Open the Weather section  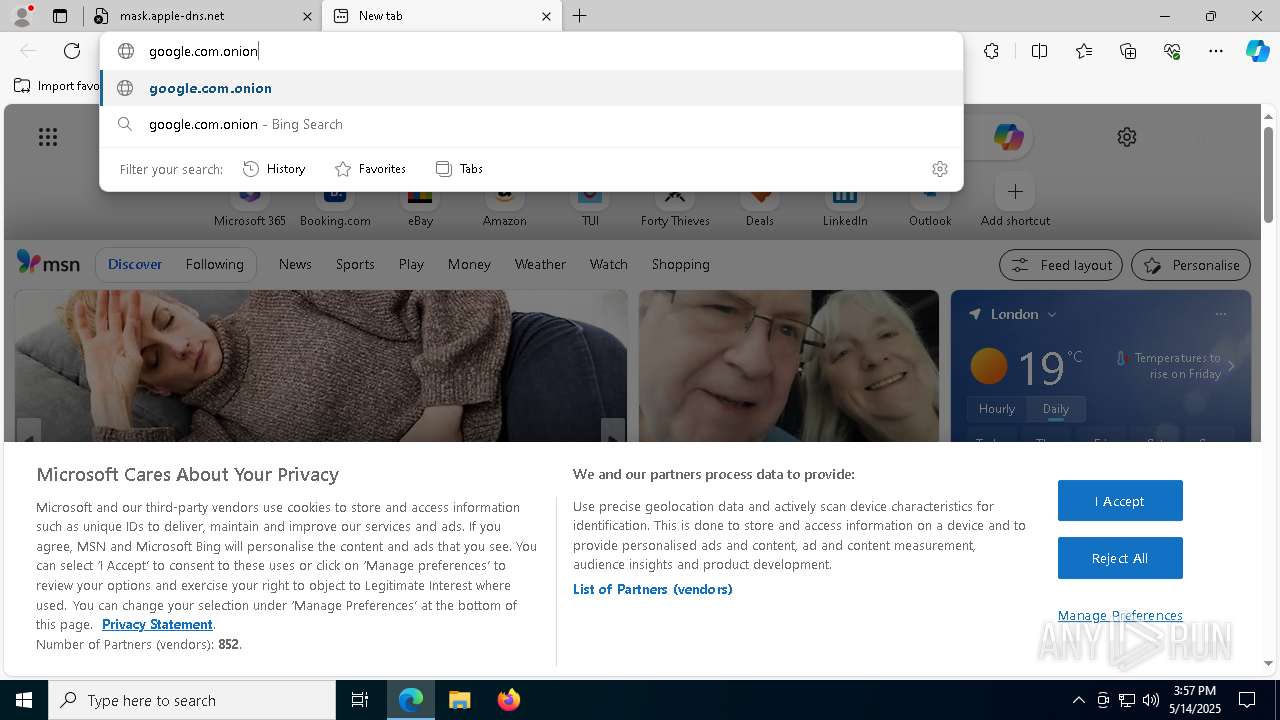[540, 264]
